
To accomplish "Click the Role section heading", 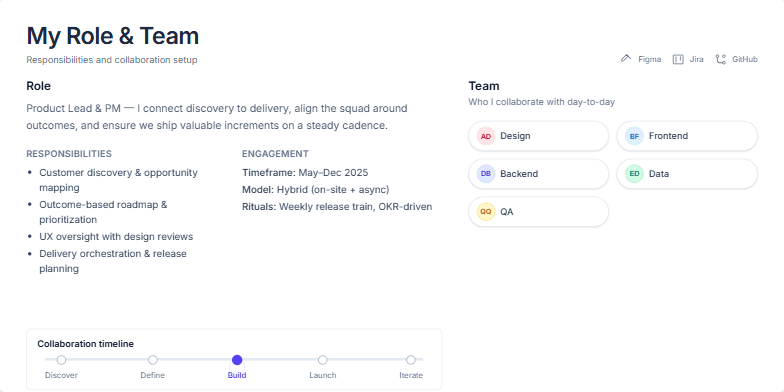I will [x=38, y=86].
